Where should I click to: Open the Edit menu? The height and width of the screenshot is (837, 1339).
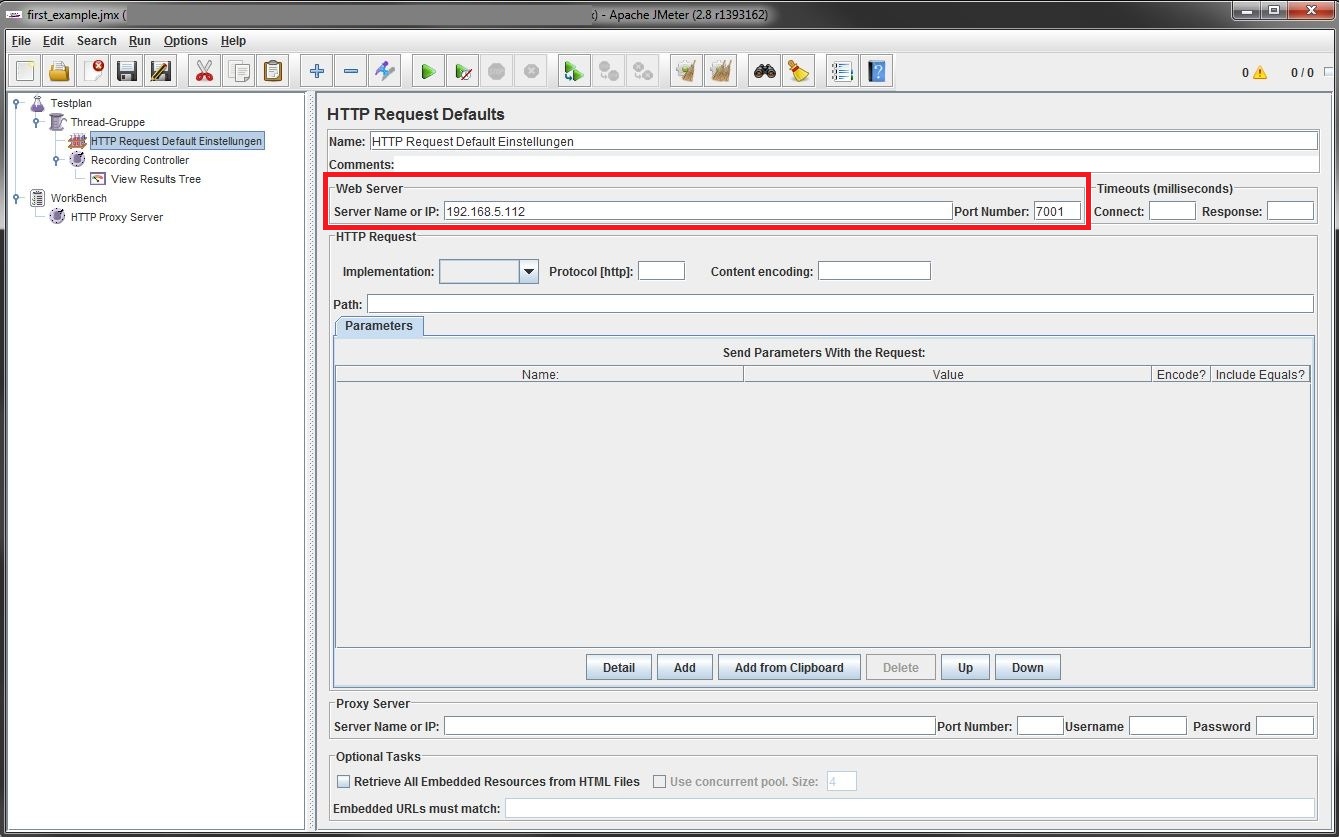(x=53, y=41)
